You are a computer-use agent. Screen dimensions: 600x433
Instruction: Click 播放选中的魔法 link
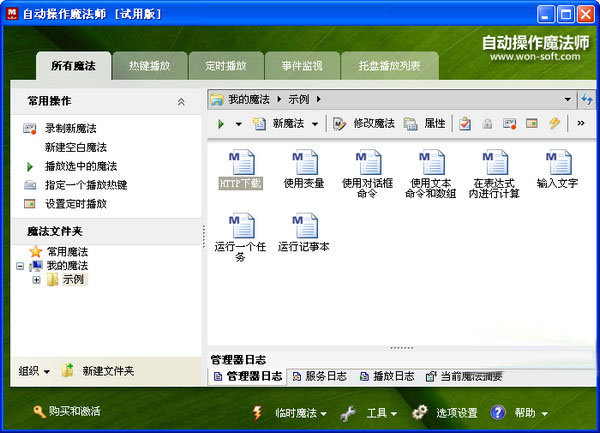pos(81,166)
